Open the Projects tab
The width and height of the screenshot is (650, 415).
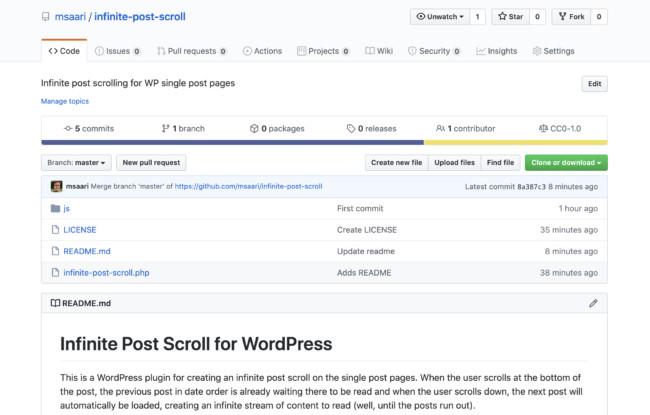[x=323, y=51]
